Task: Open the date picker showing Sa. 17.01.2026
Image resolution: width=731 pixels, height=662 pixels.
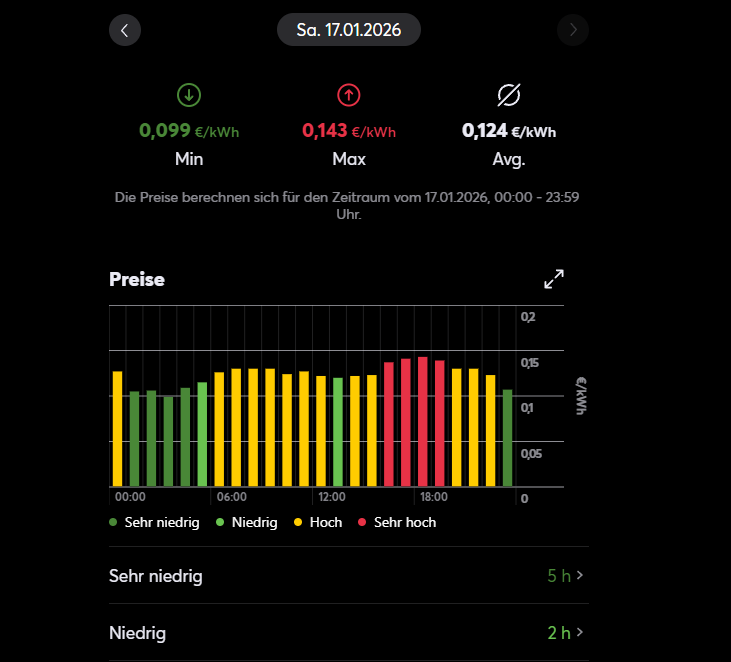Action: [x=349, y=30]
